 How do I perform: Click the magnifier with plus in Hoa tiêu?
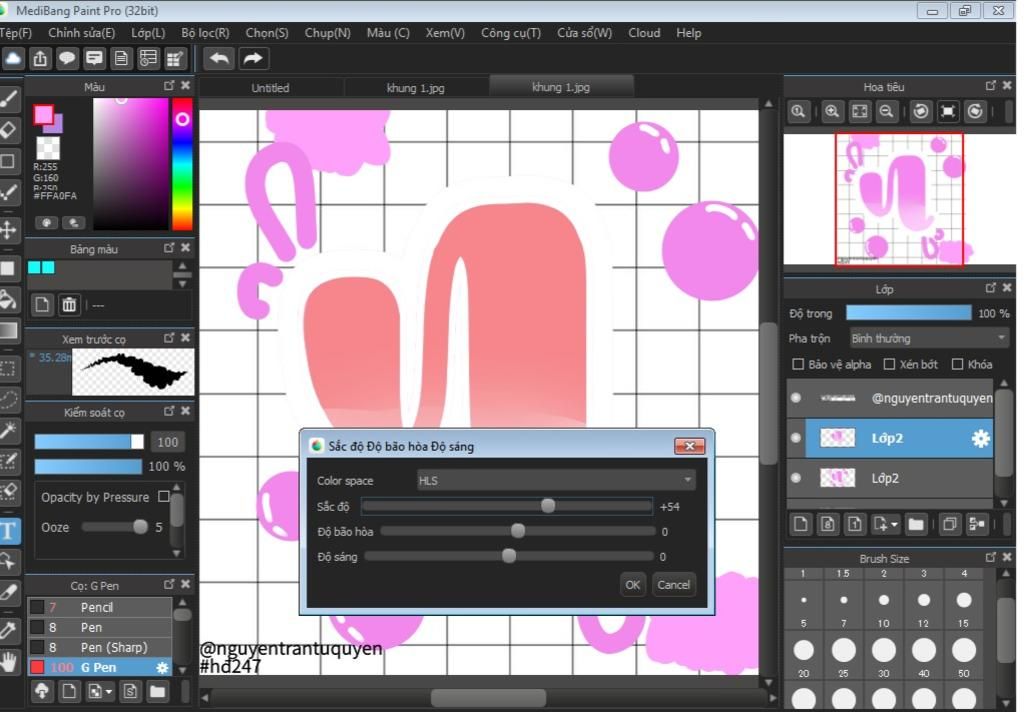(x=831, y=112)
